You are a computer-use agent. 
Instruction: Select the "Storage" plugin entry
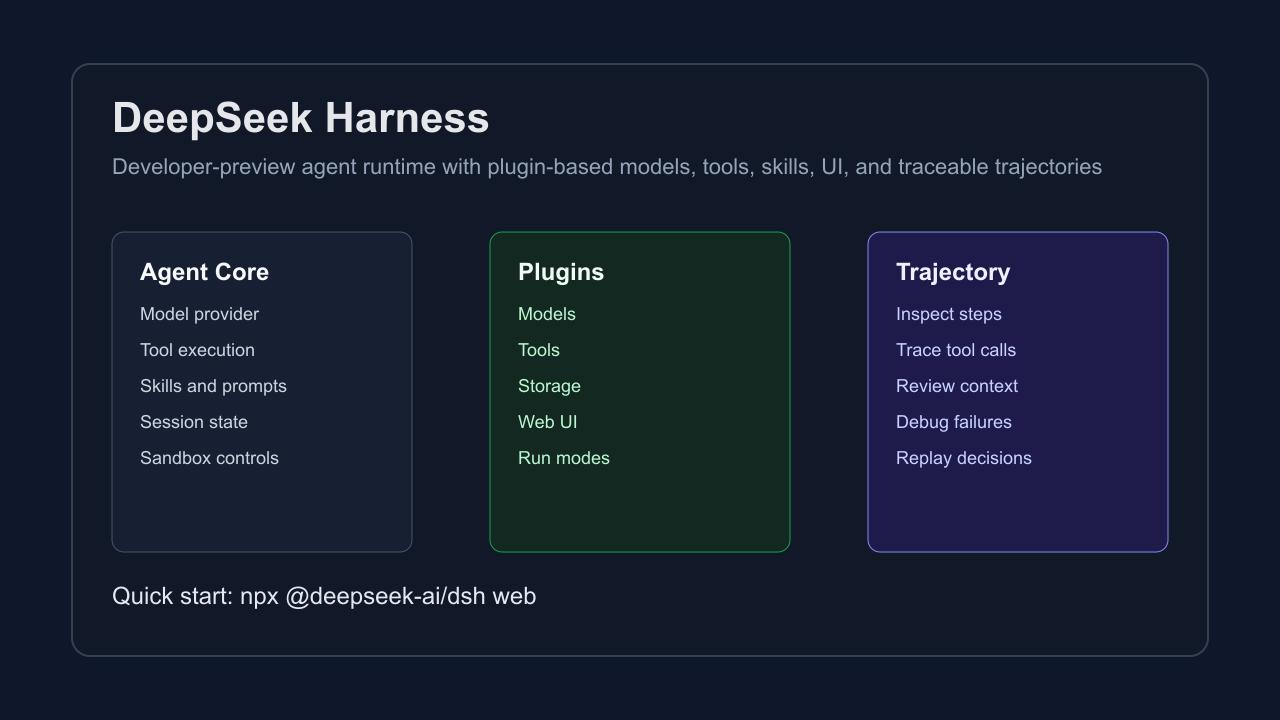tap(549, 386)
